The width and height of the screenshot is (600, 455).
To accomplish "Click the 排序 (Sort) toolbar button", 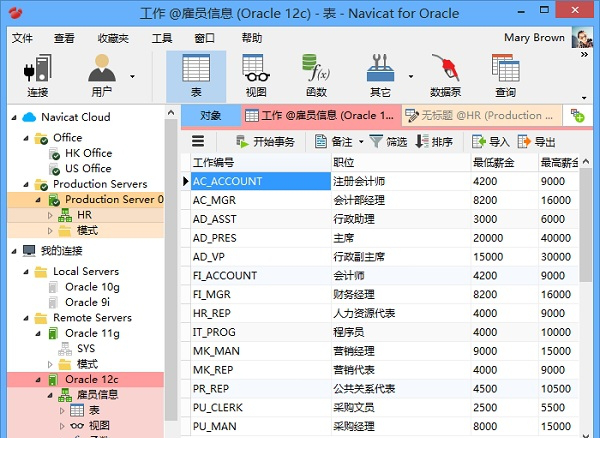I will [x=434, y=142].
